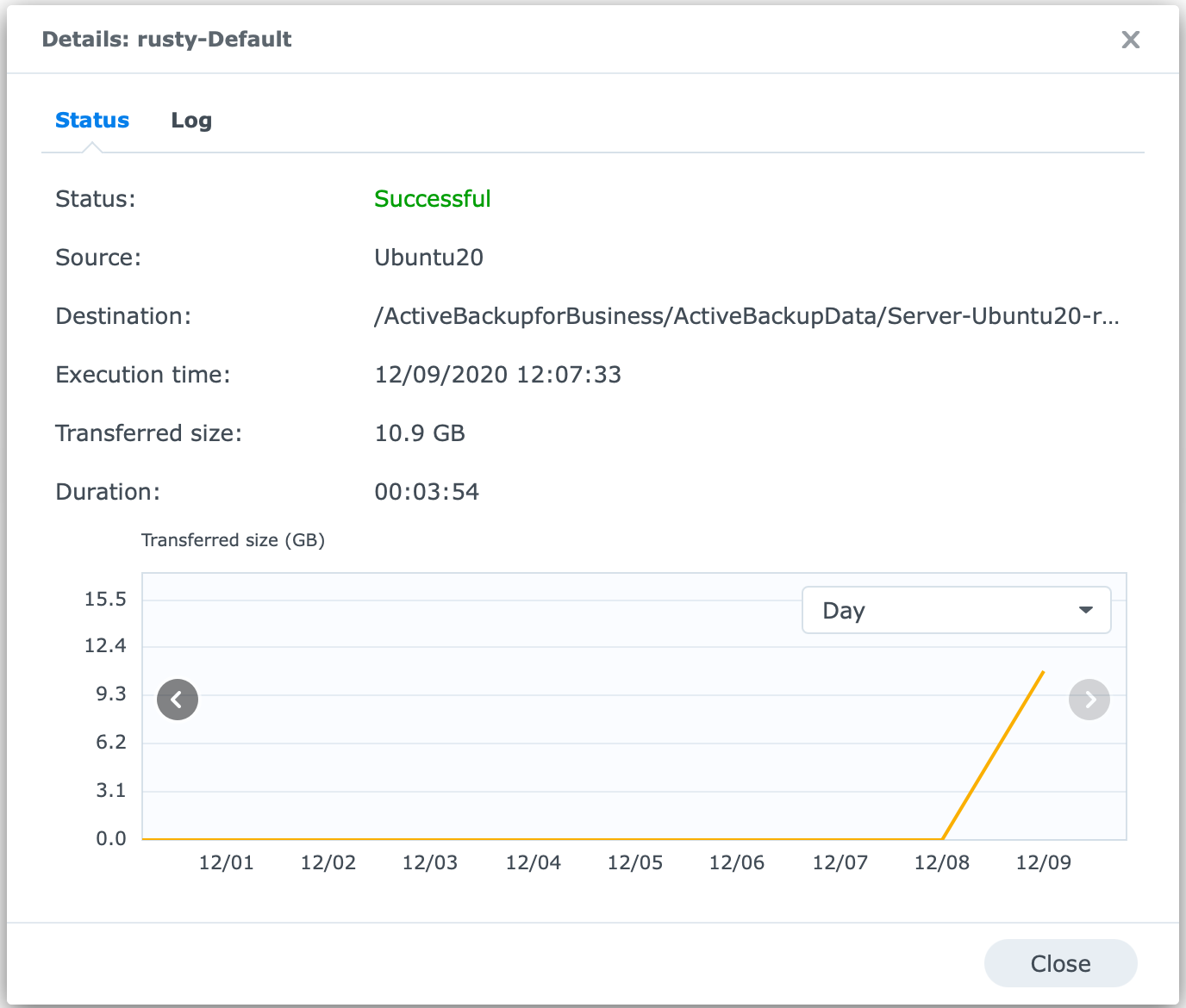
Task: Click execution time 12/09/2020 12:07:33
Action: pyautogui.click(x=497, y=375)
